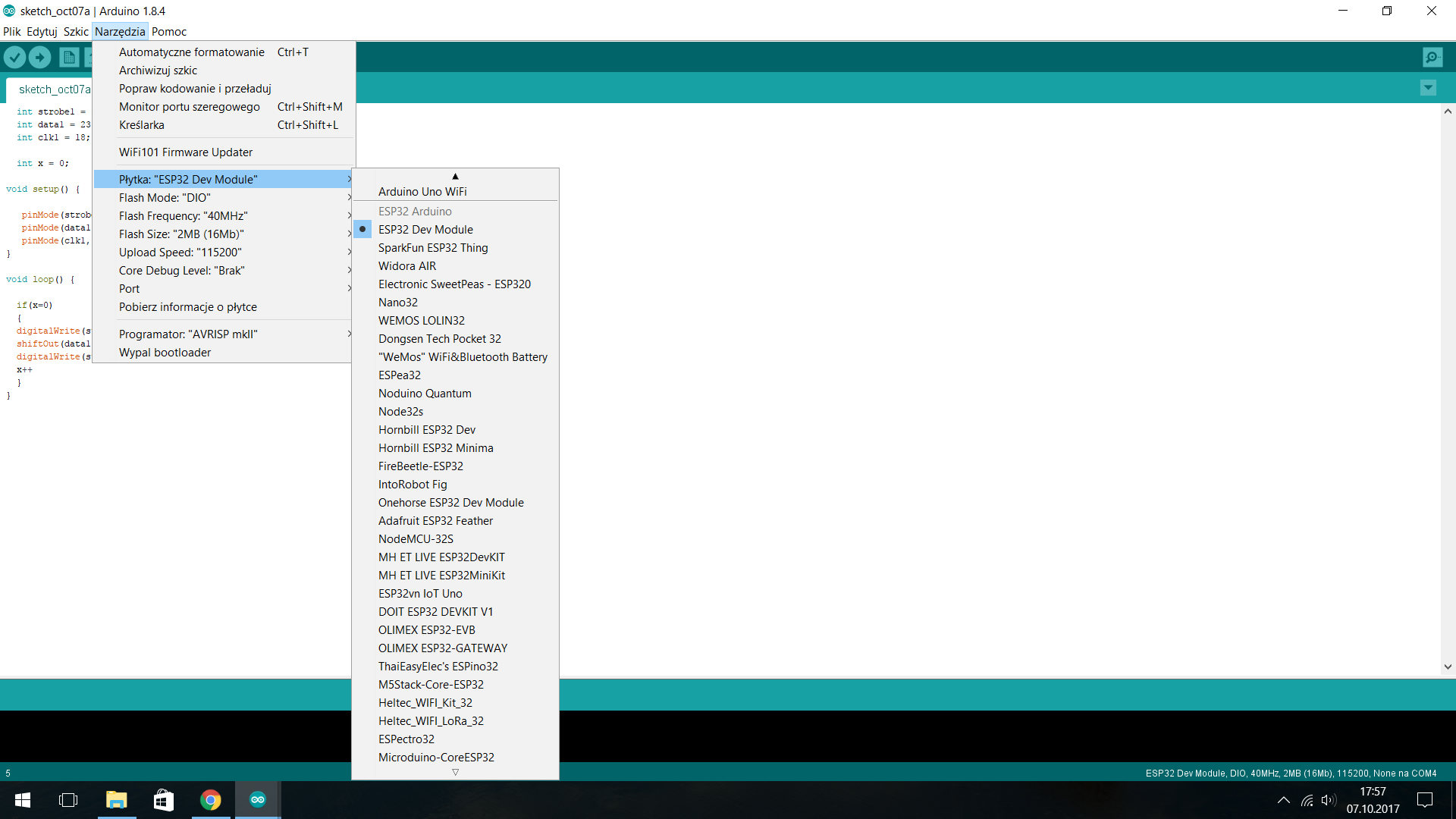Select FireBeetle-ESP32 board
The height and width of the screenshot is (819, 1456).
click(x=455, y=466)
